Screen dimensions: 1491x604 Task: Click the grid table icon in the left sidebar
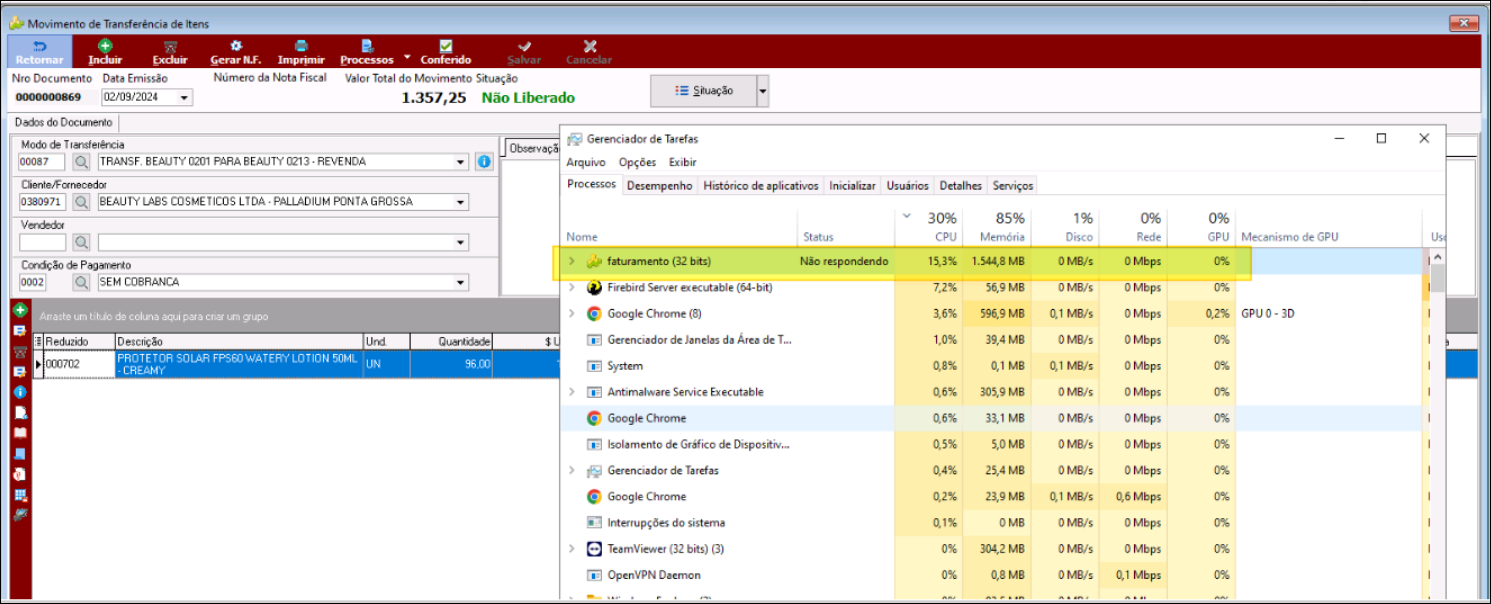pos(20,495)
